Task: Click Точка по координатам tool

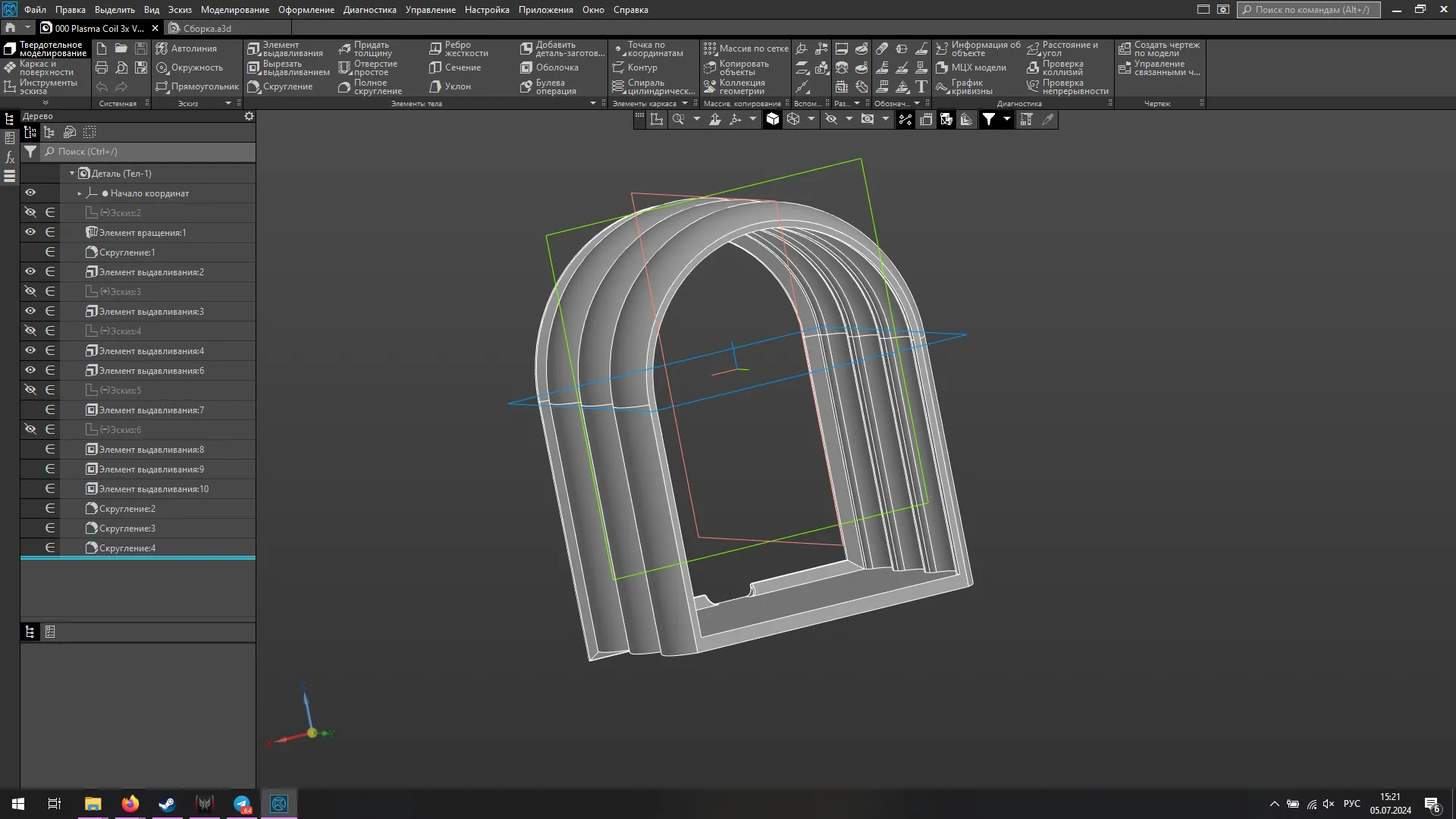Action: point(648,49)
